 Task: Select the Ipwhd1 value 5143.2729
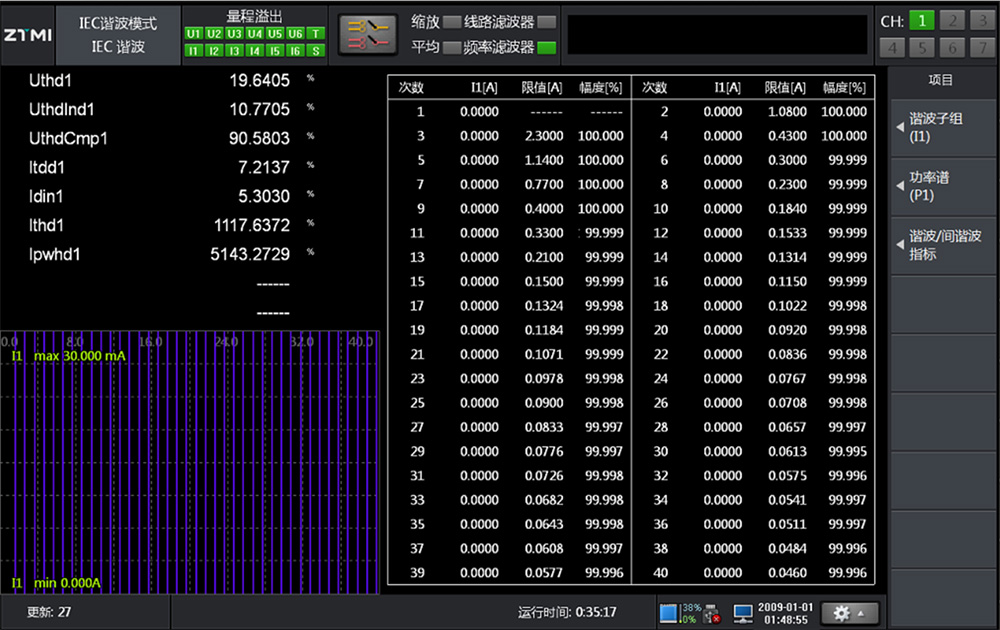click(x=250, y=254)
